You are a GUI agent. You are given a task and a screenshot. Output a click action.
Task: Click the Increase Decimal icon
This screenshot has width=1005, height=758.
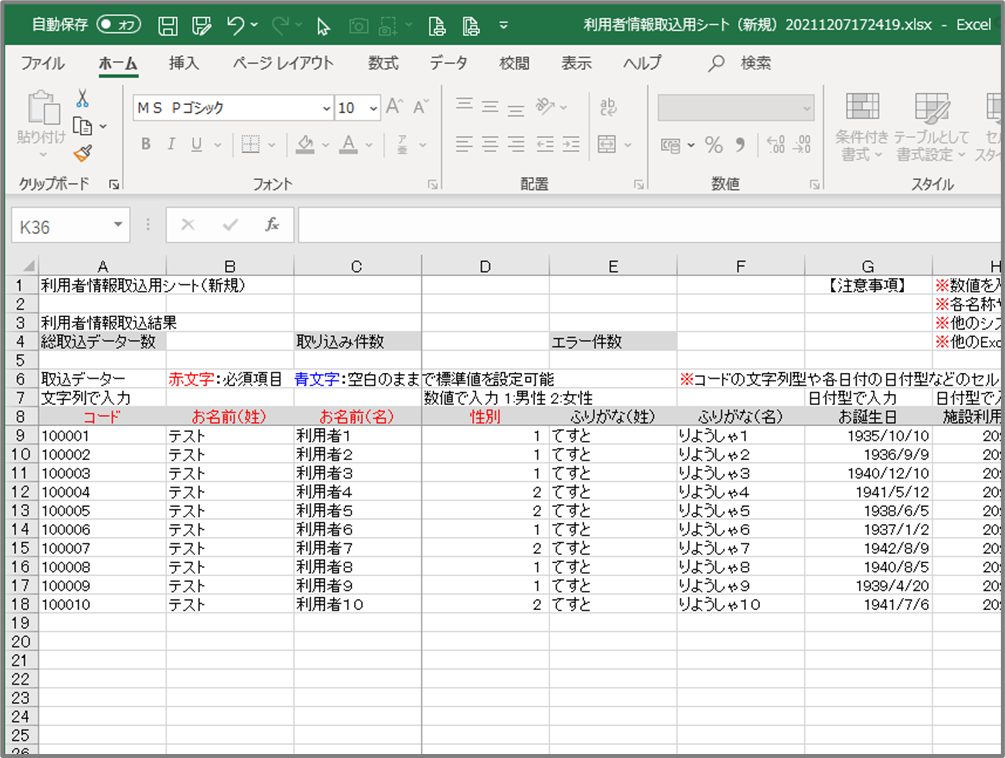776,145
